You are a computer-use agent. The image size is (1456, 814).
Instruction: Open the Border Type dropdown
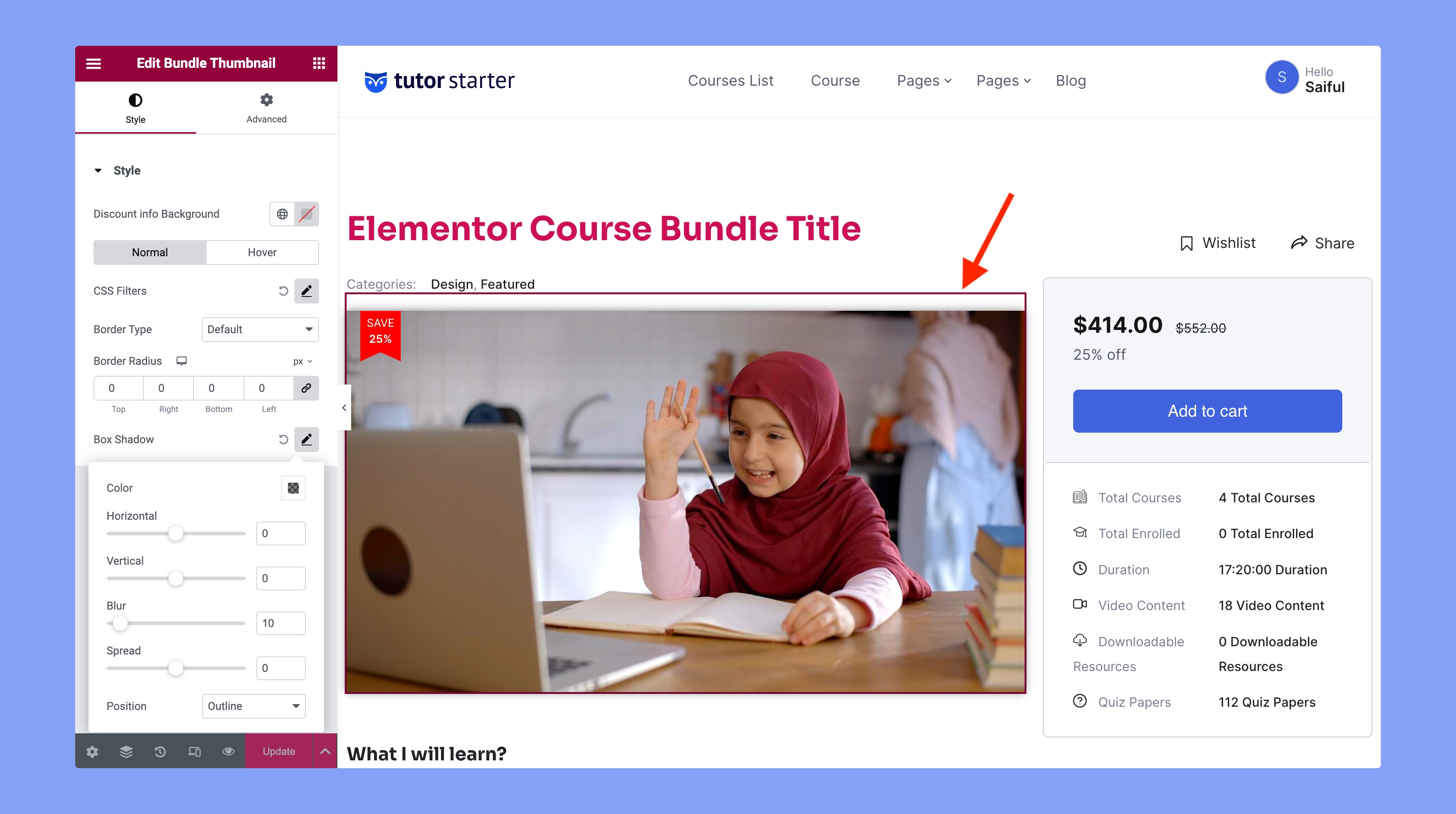(259, 329)
